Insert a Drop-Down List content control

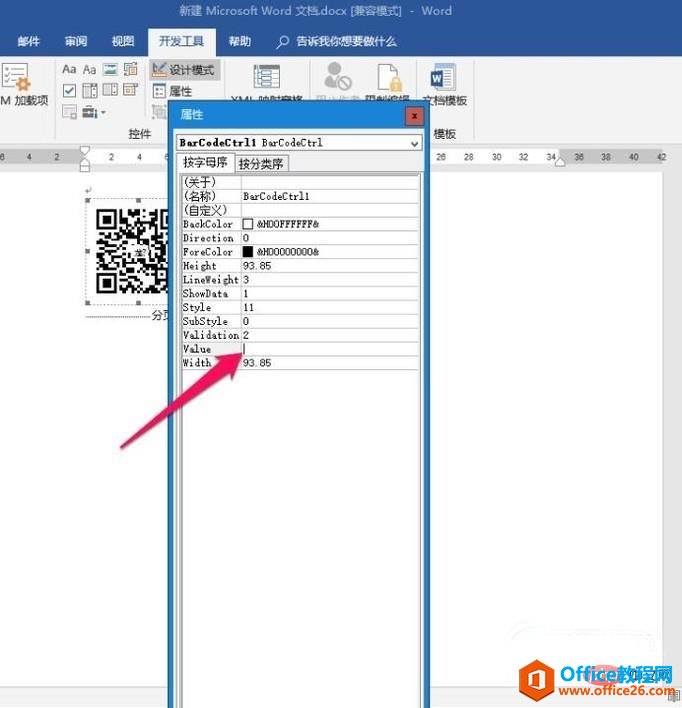tap(110, 91)
